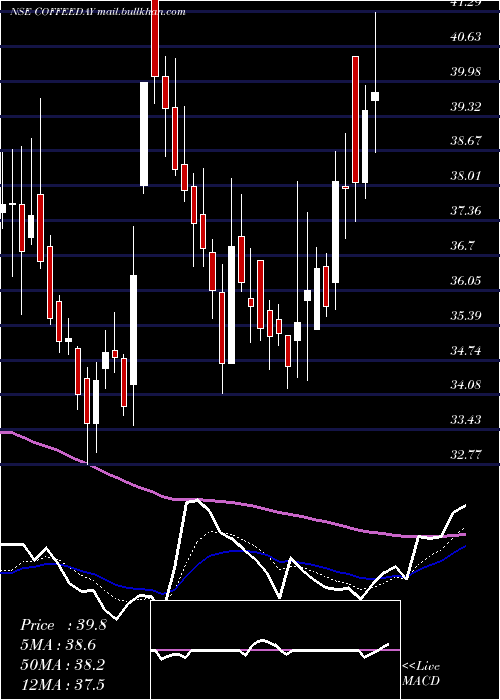The height and width of the screenshot is (700, 500).
Task: Click the Live MACD label
Action: coord(421,674)
